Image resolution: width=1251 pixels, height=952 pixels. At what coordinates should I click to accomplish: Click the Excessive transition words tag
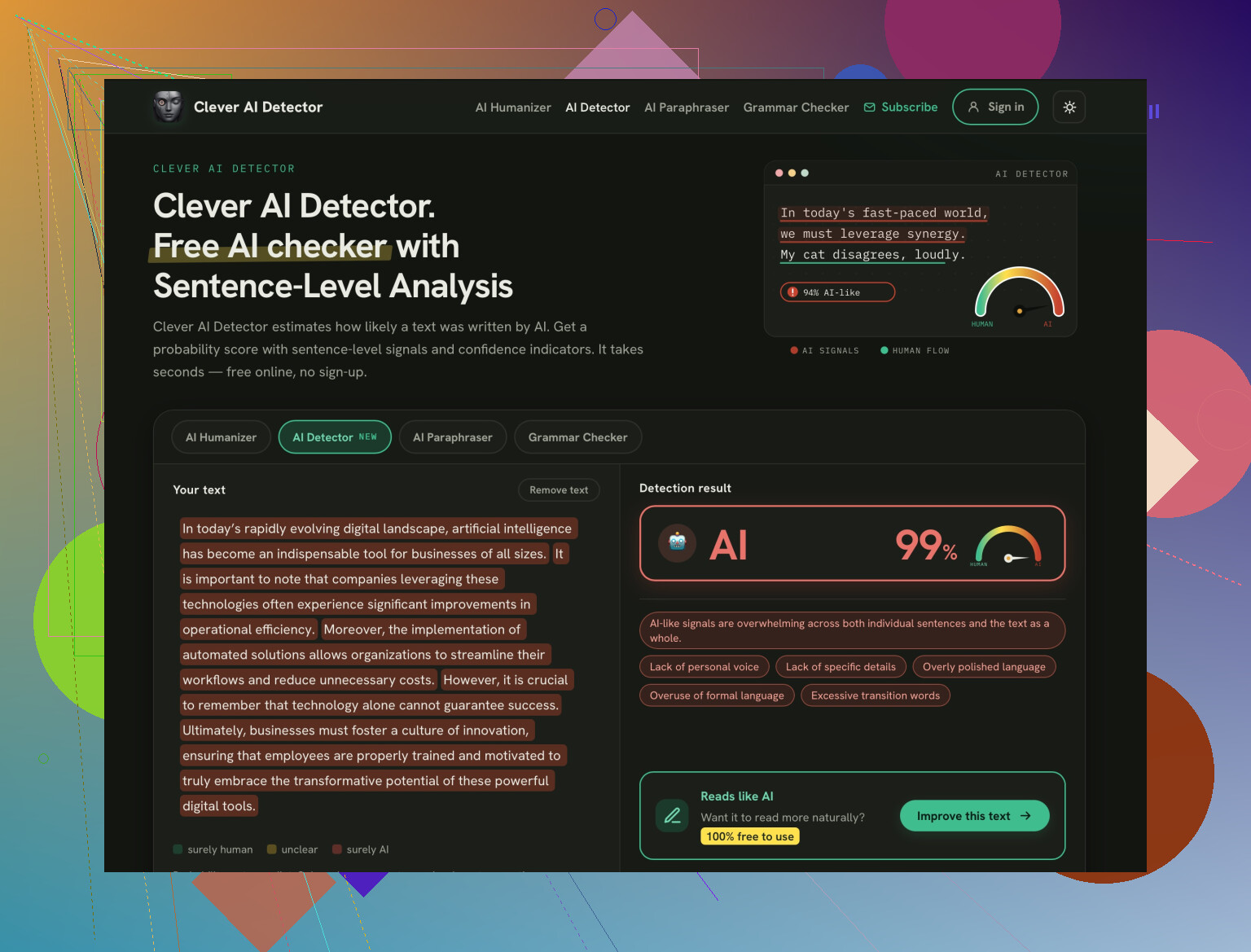876,695
